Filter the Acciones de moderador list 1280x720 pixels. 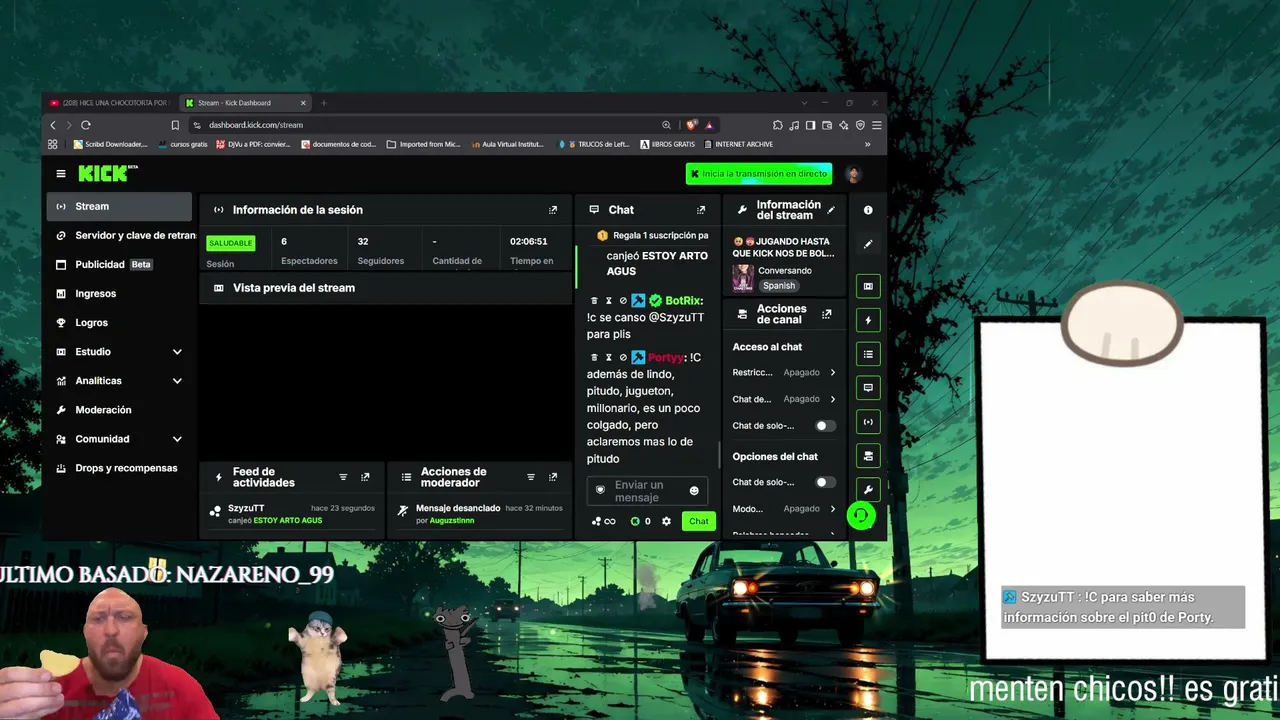pyautogui.click(x=531, y=477)
